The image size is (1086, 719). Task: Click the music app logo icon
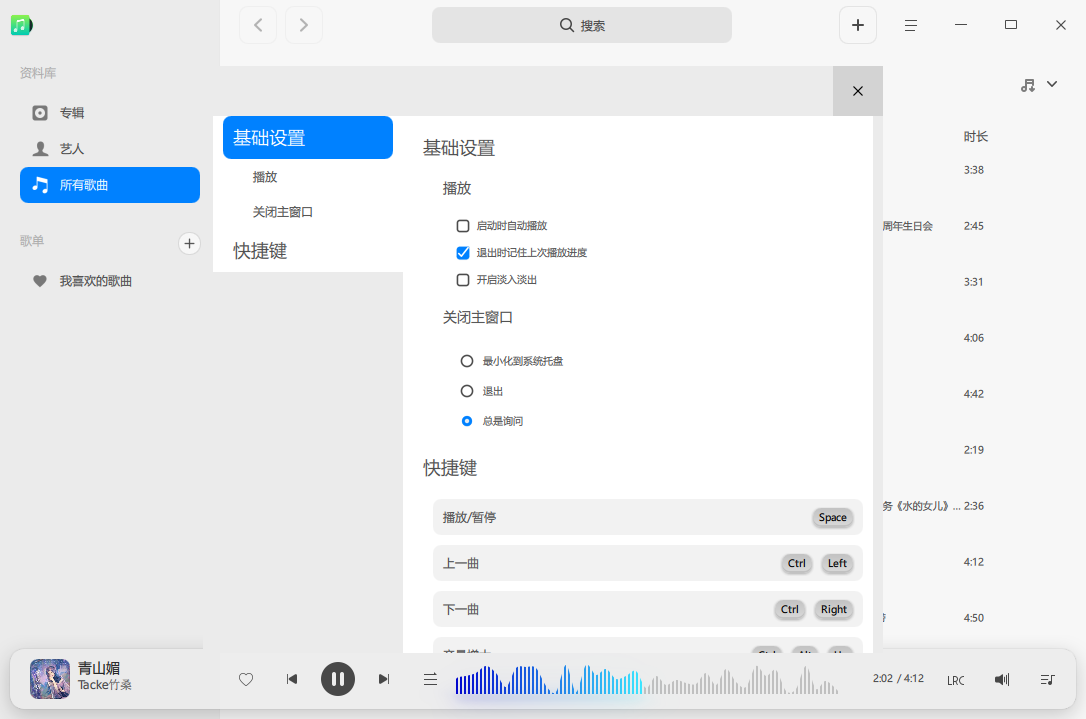click(x=21, y=26)
